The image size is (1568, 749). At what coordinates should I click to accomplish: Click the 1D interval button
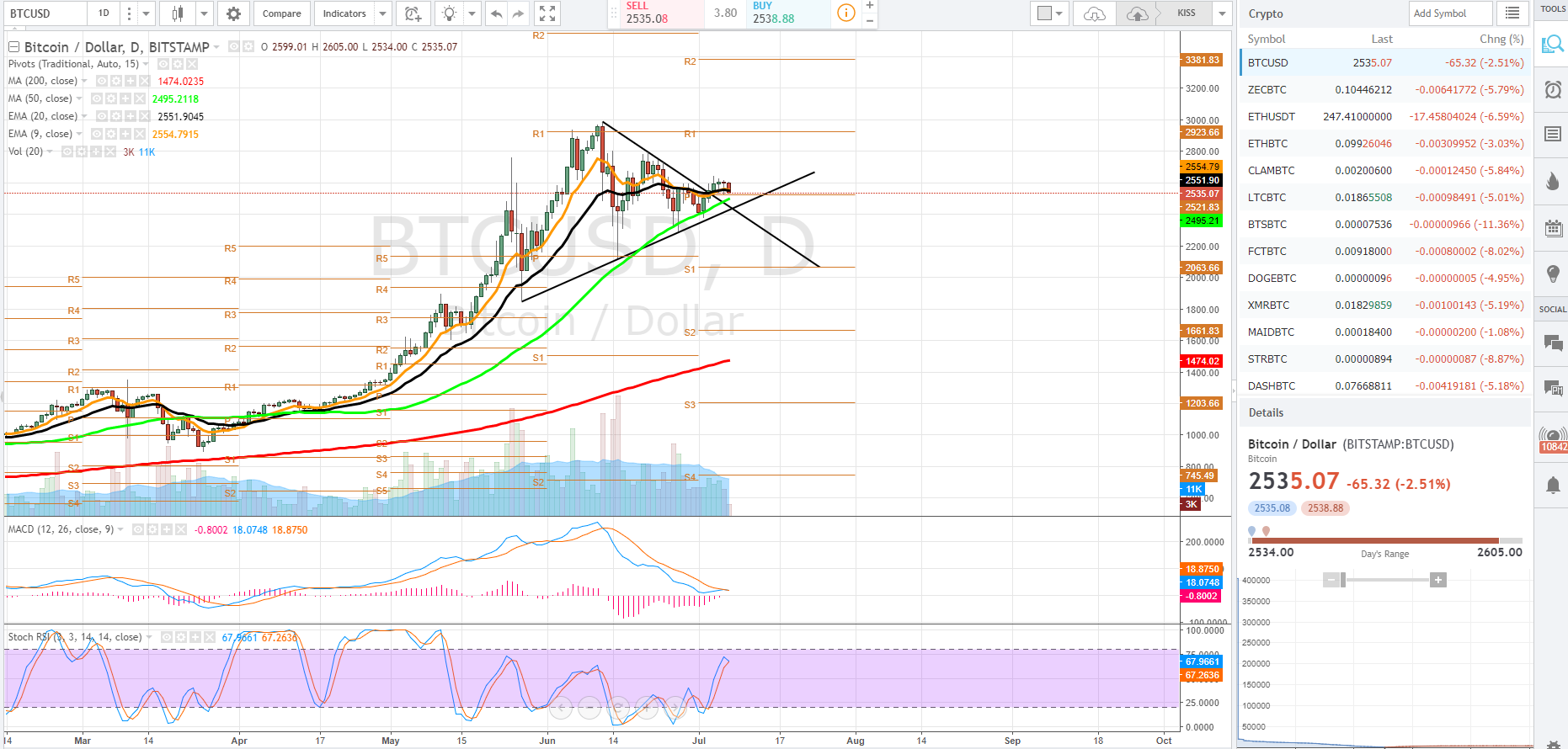click(x=104, y=13)
